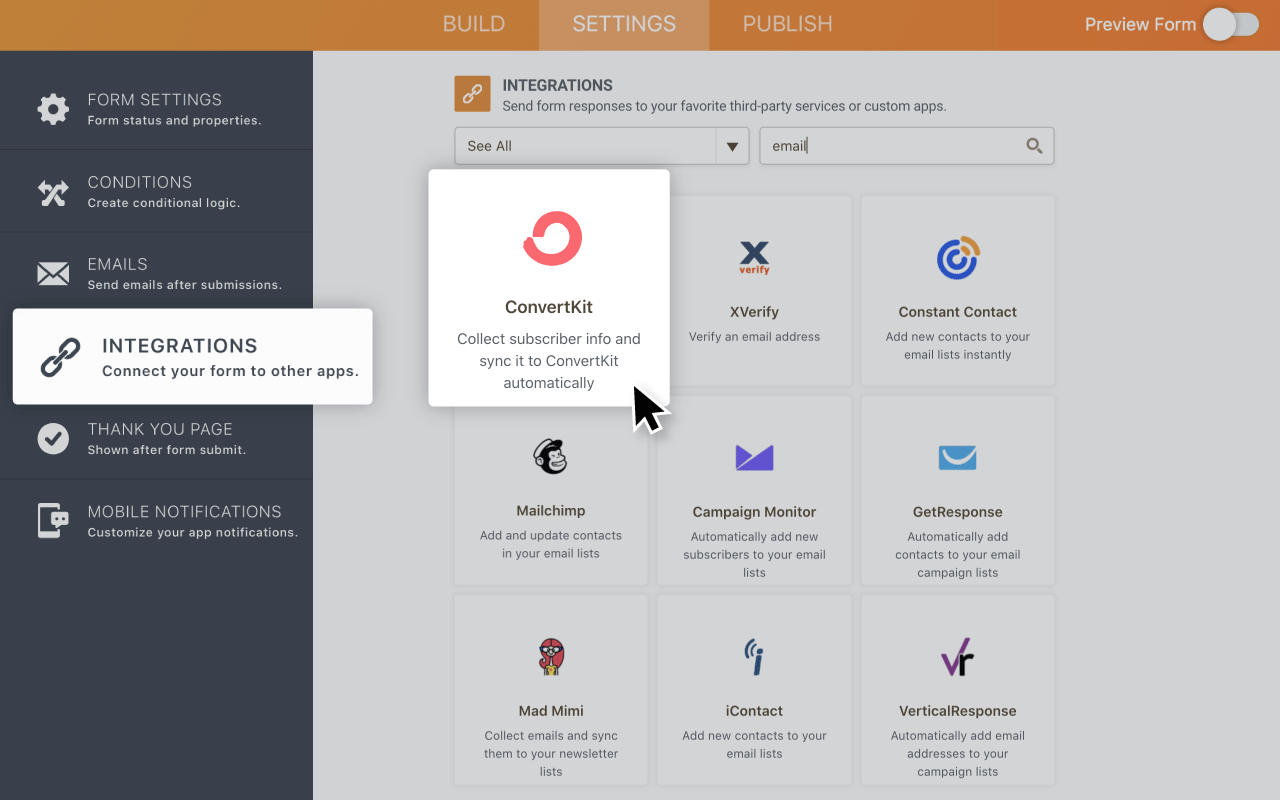The height and width of the screenshot is (800, 1280).
Task: Select the Mailchimp monkey icon
Action: click(x=550, y=457)
